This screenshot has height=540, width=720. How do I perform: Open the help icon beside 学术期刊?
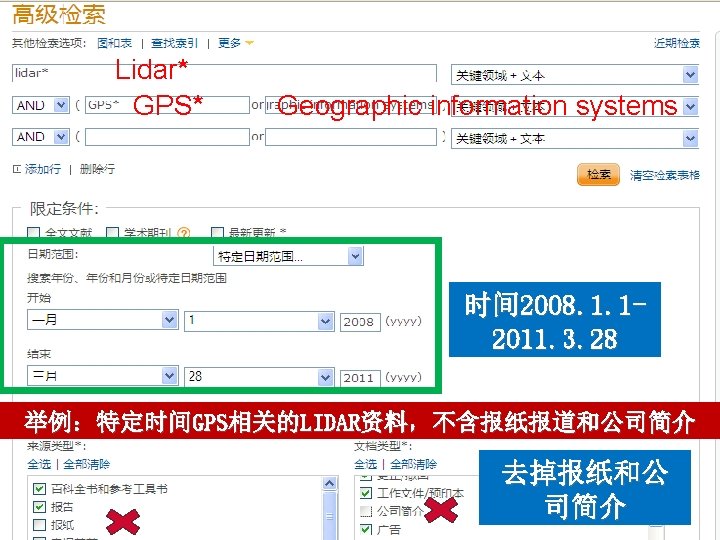pyautogui.click(x=184, y=233)
